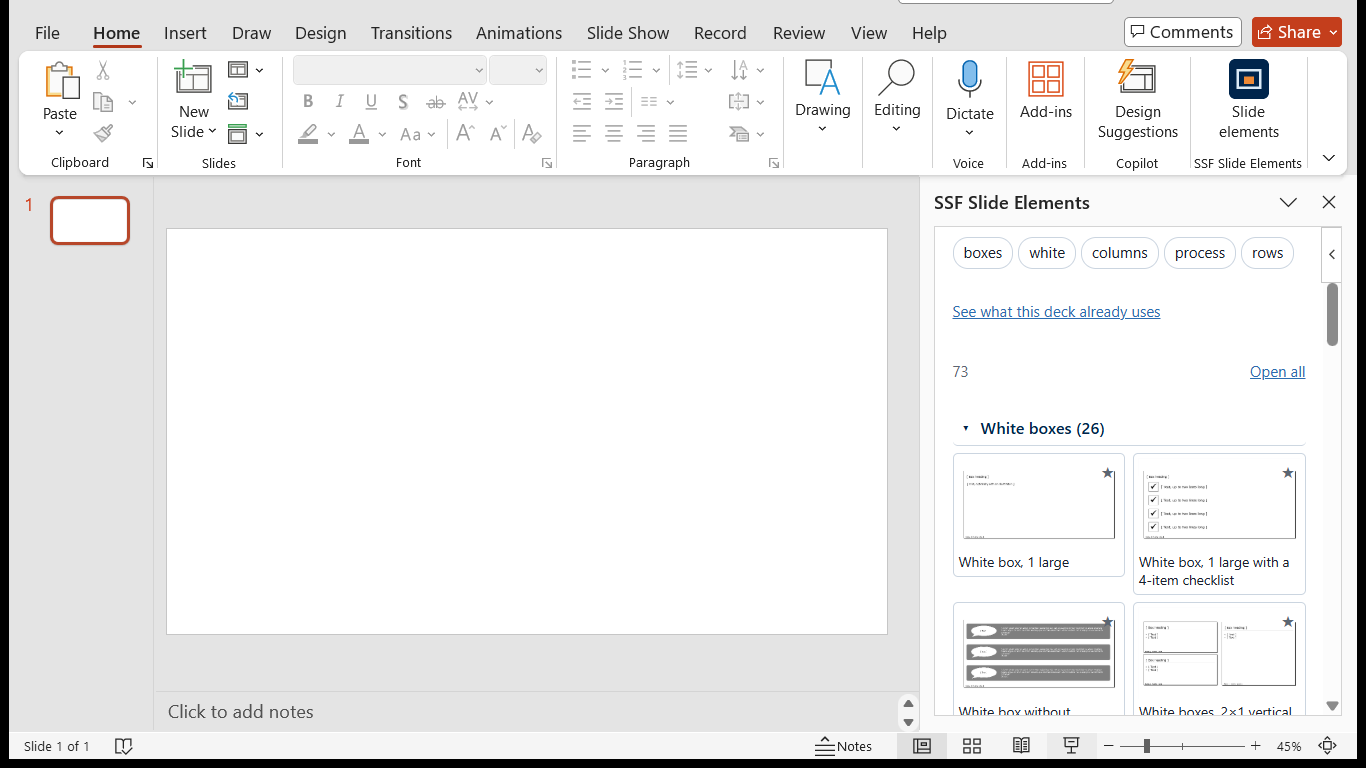Click the Increase List Level indent icon
1366x768 pixels.
[x=614, y=102]
